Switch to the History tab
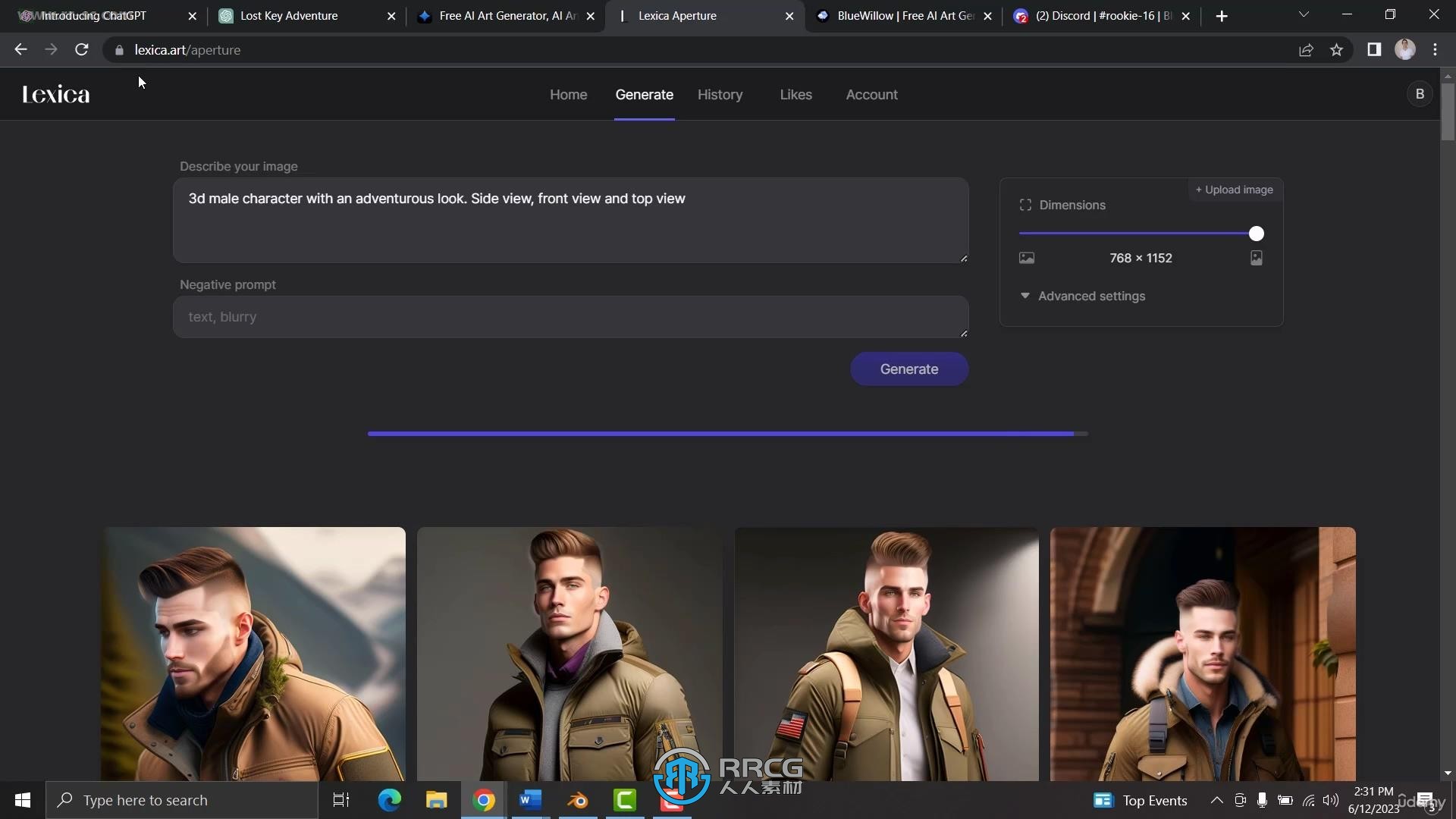1456x819 pixels. point(720,94)
